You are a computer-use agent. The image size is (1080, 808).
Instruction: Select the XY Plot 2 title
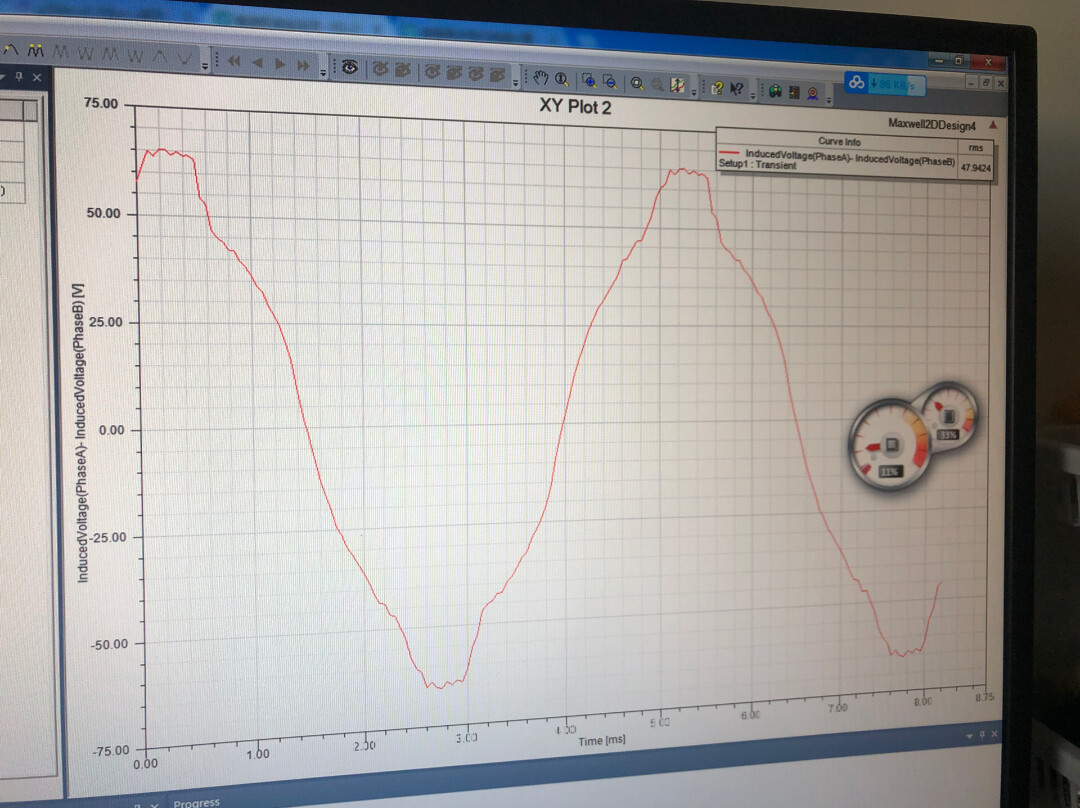(575, 106)
